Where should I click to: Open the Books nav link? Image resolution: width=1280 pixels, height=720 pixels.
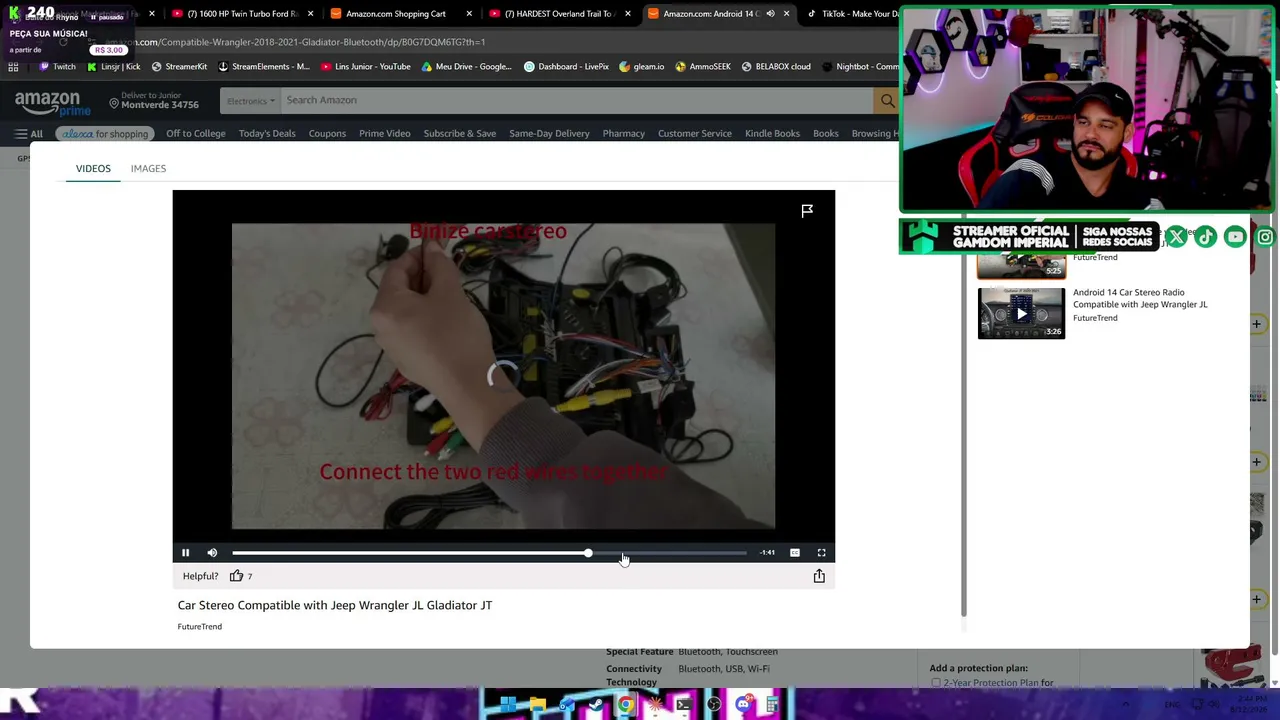coord(826,134)
